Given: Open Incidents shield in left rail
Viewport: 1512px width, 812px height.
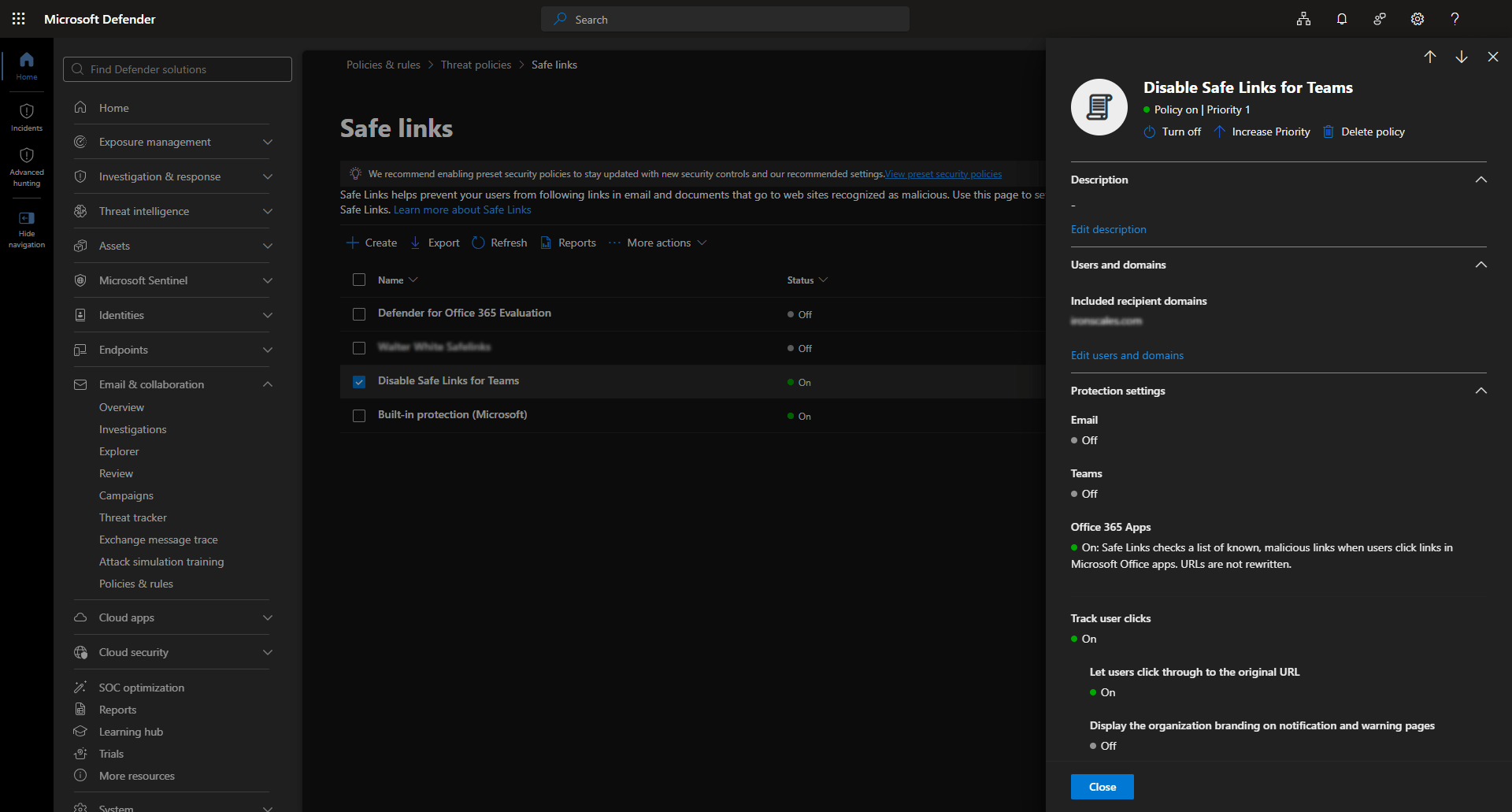Looking at the screenshot, I should point(27,117).
